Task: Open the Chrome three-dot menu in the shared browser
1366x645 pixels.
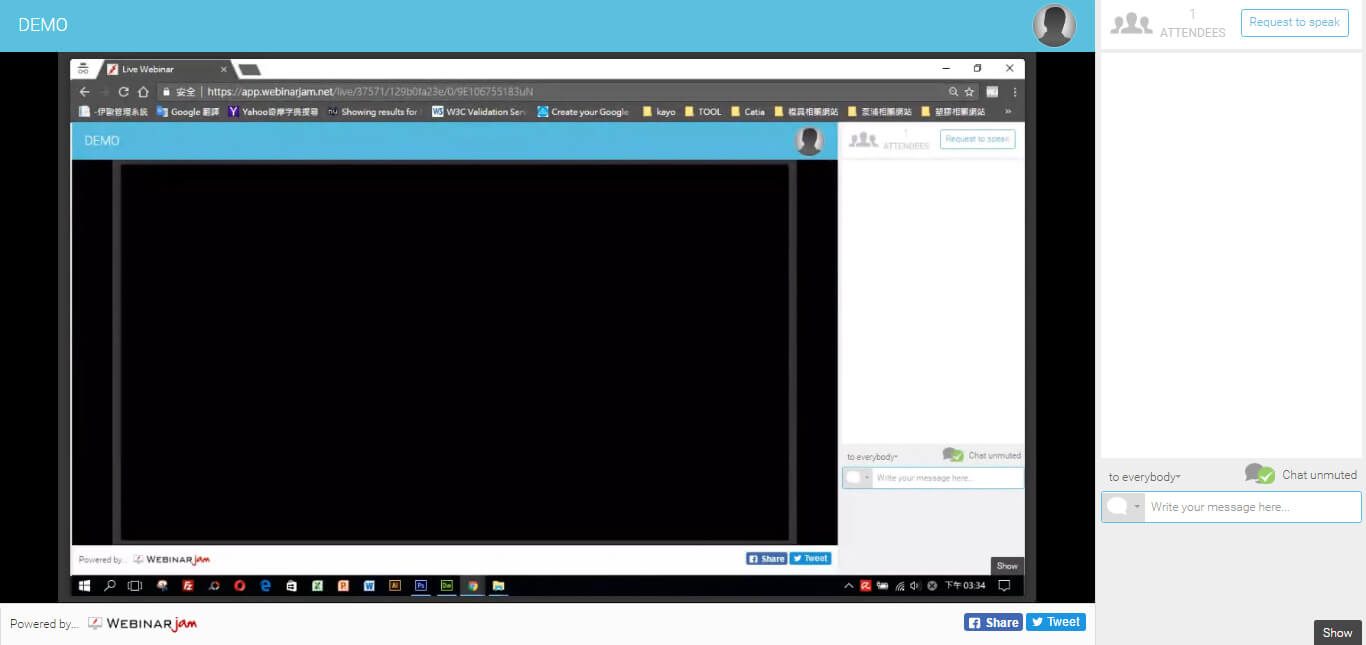Action: click(x=1015, y=92)
